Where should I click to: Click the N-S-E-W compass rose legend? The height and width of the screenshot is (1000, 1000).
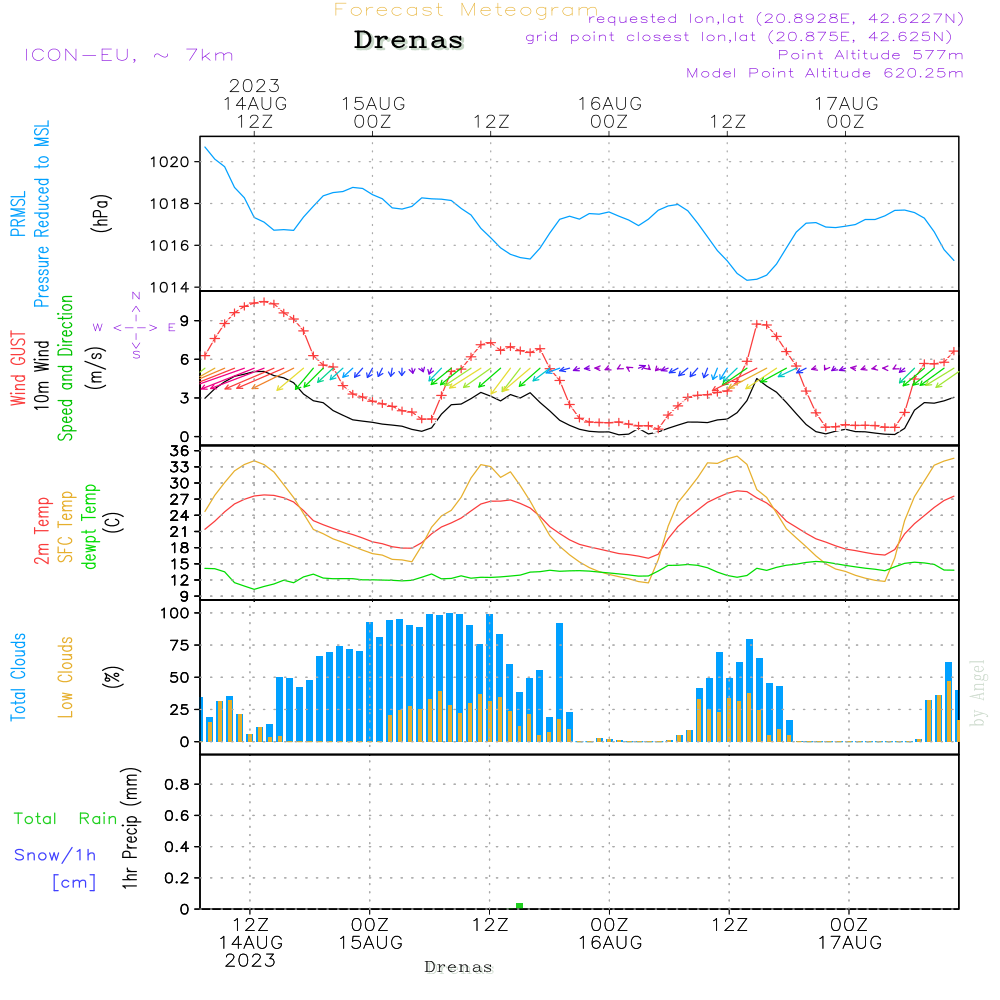point(135,326)
